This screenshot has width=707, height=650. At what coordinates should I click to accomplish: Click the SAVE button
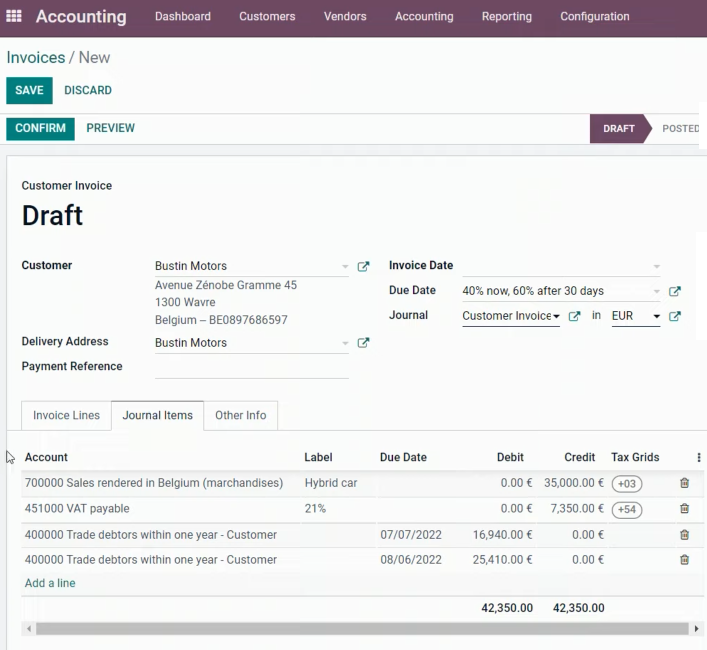(29, 90)
